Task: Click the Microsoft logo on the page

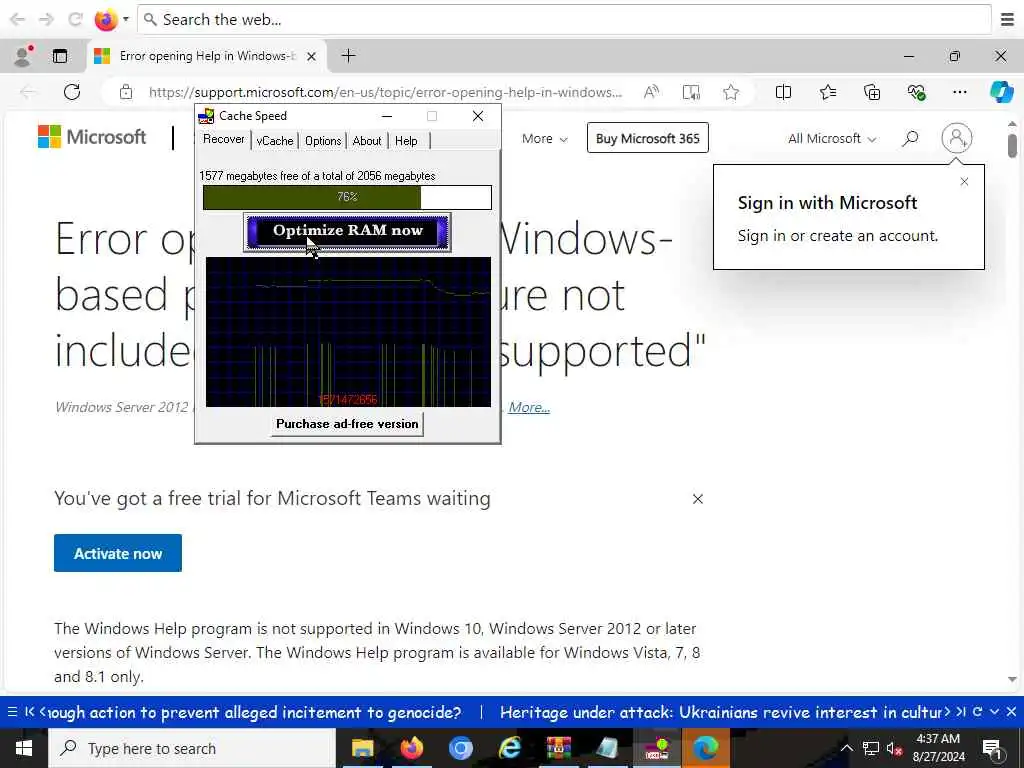Action: pyautogui.click(x=92, y=137)
